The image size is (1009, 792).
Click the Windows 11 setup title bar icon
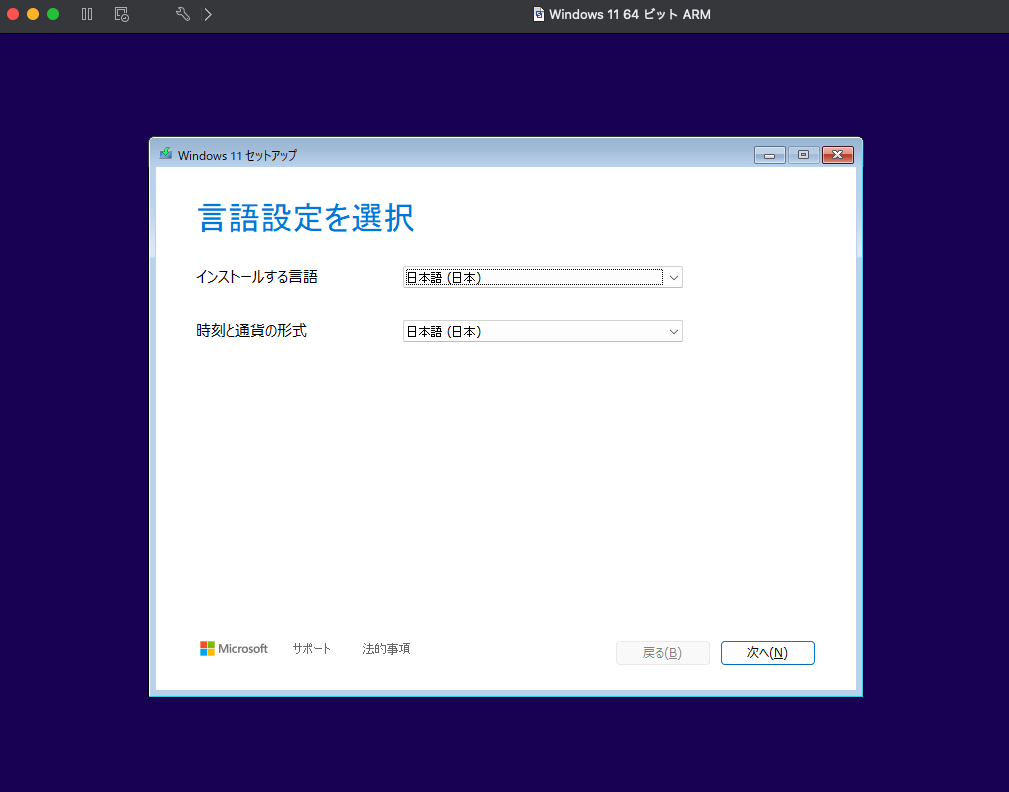[x=166, y=154]
